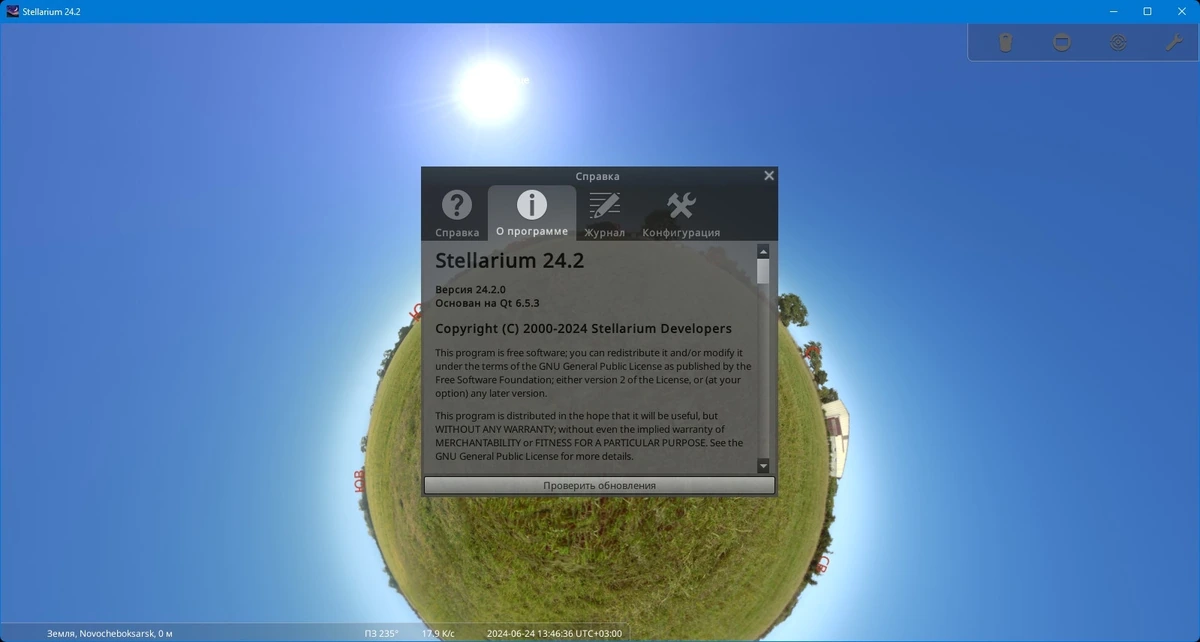1200x642 pixels.
Task: Click the 17.9 К/с frame rate value
Action: click(x=438, y=633)
